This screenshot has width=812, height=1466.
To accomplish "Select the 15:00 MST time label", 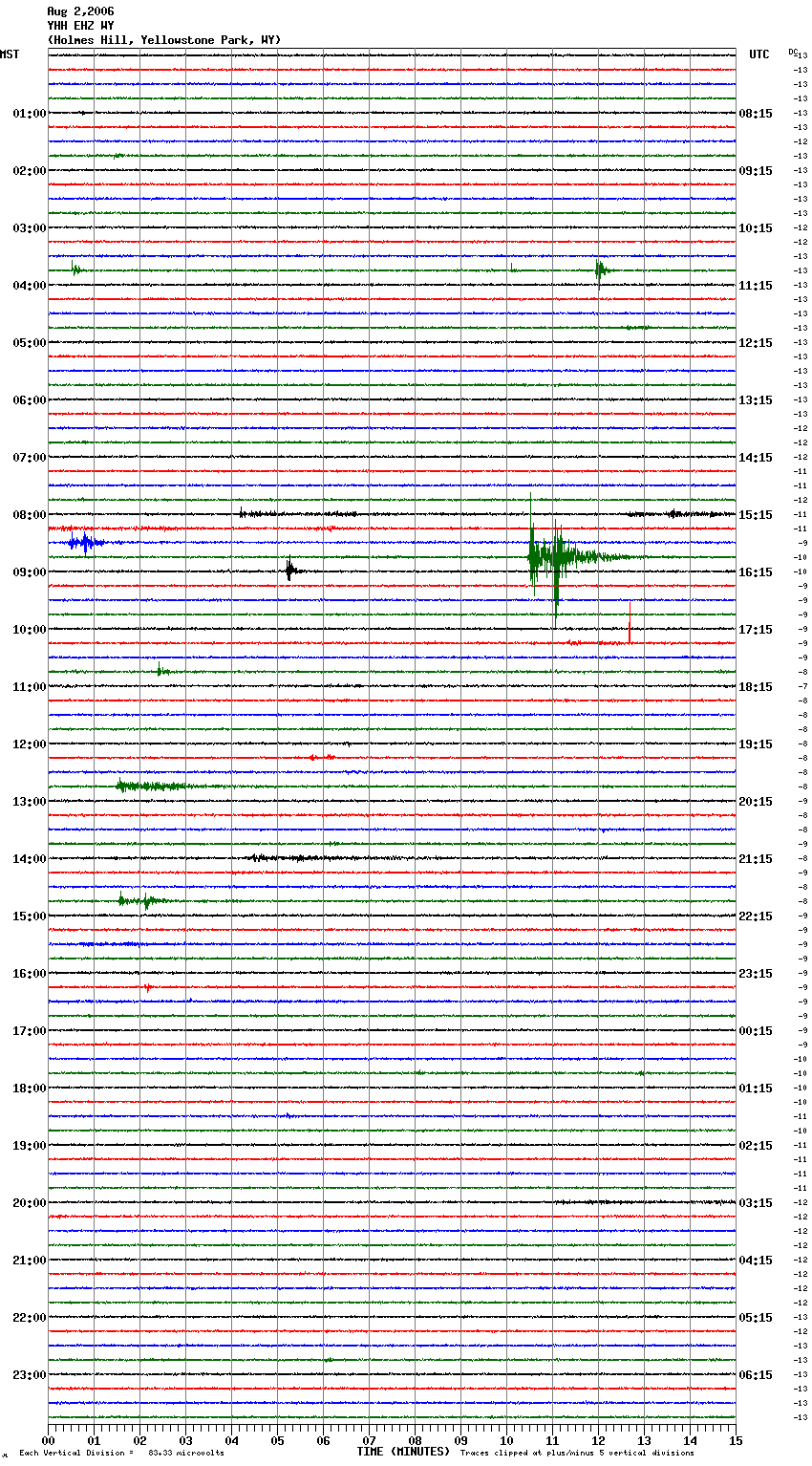I will pyautogui.click(x=30, y=916).
